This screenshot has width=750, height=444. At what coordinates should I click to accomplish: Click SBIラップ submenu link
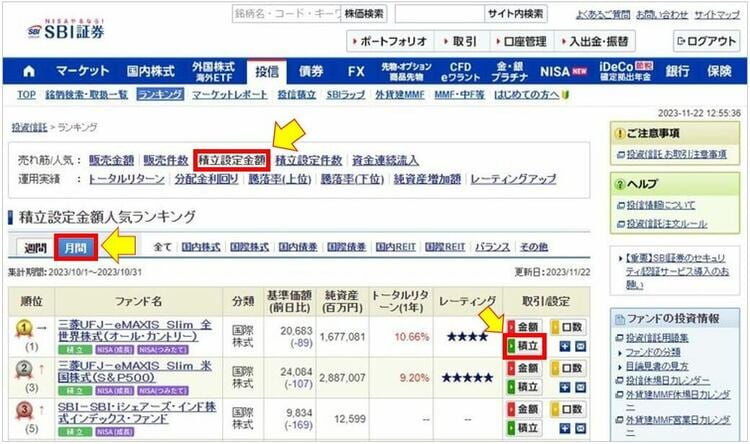[x=345, y=95]
